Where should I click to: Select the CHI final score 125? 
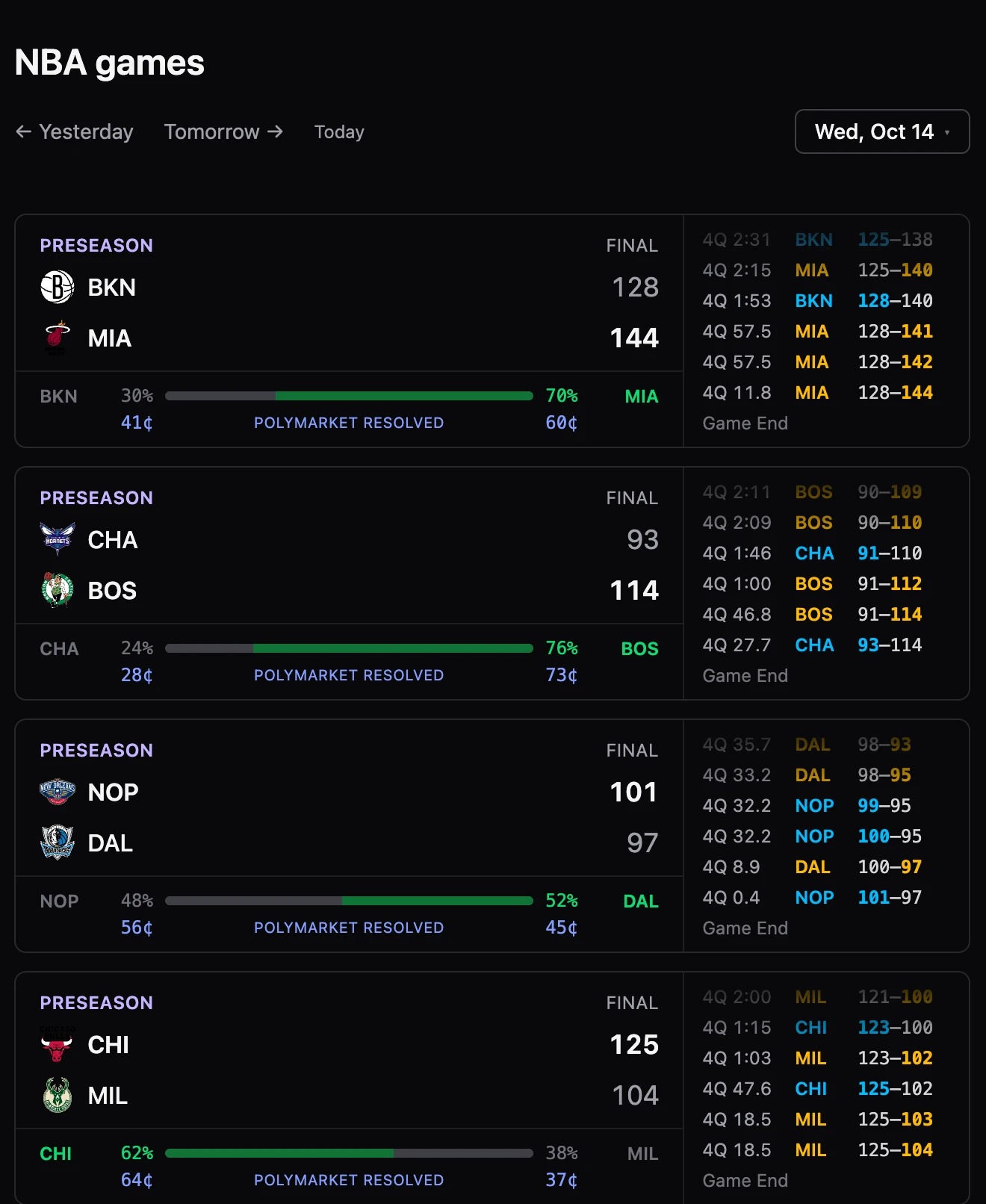click(634, 1045)
